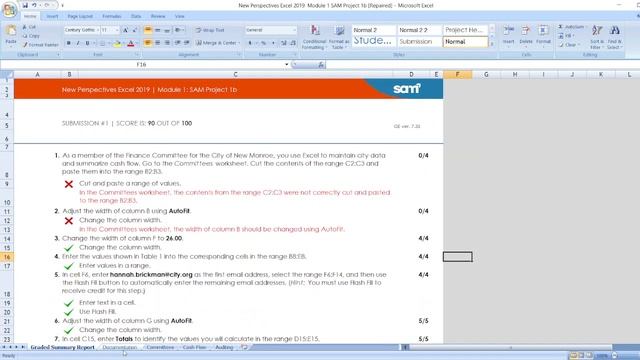Open the Documentation sheet tab
The height and width of the screenshot is (360, 640).
(120, 347)
